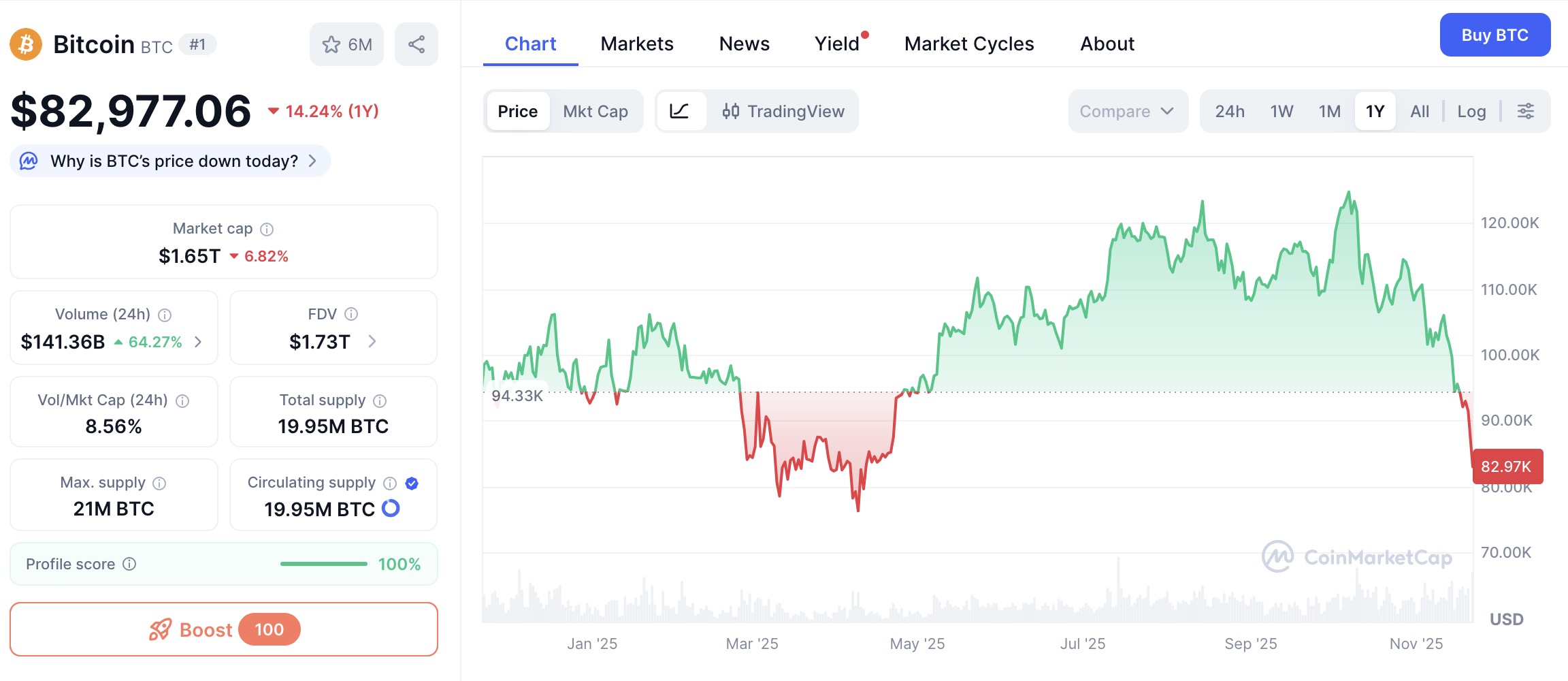This screenshot has height=681, width=1568.
Task: Click the share icon button
Action: tap(416, 45)
